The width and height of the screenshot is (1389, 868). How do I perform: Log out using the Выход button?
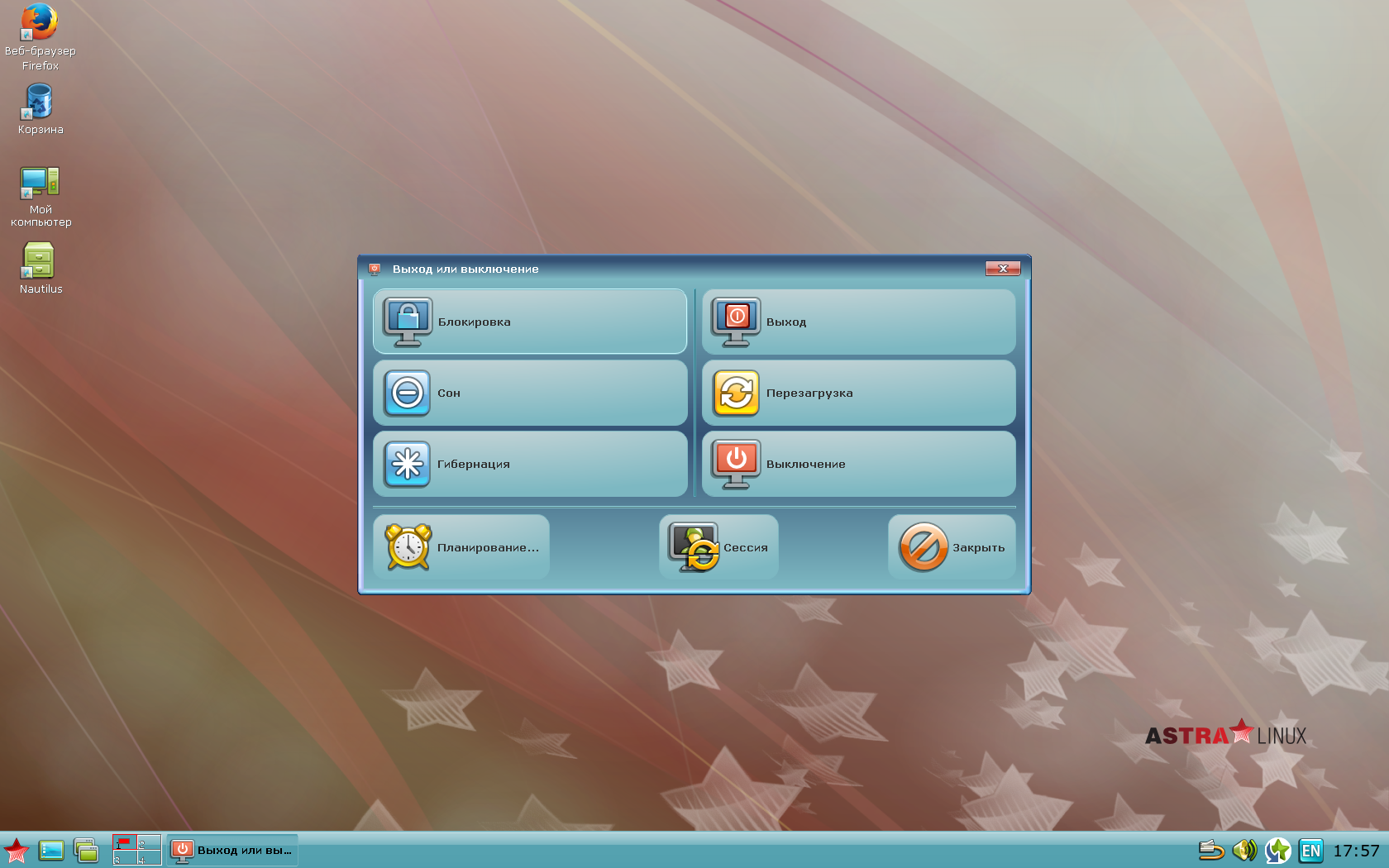point(858,322)
